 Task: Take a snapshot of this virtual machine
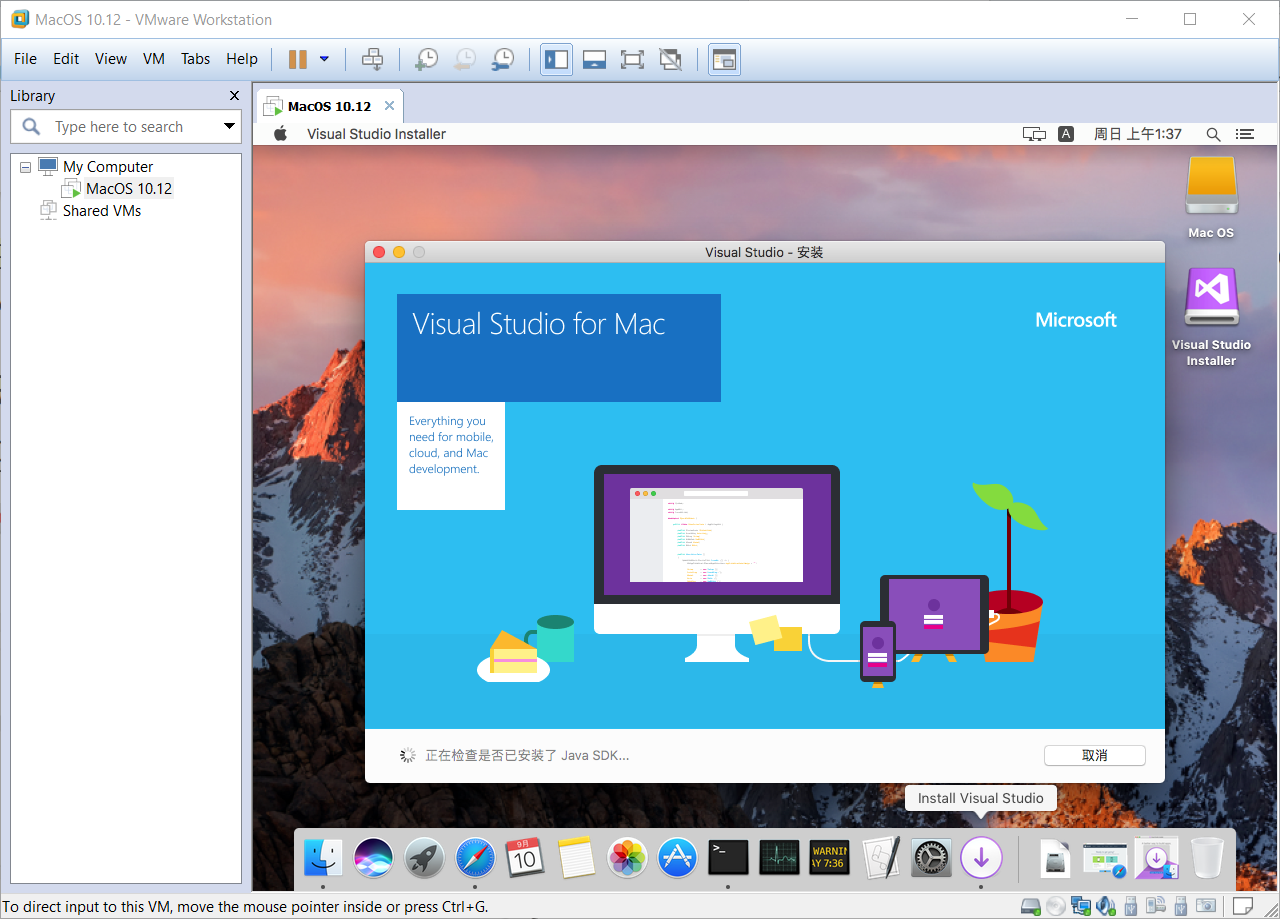point(426,59)
